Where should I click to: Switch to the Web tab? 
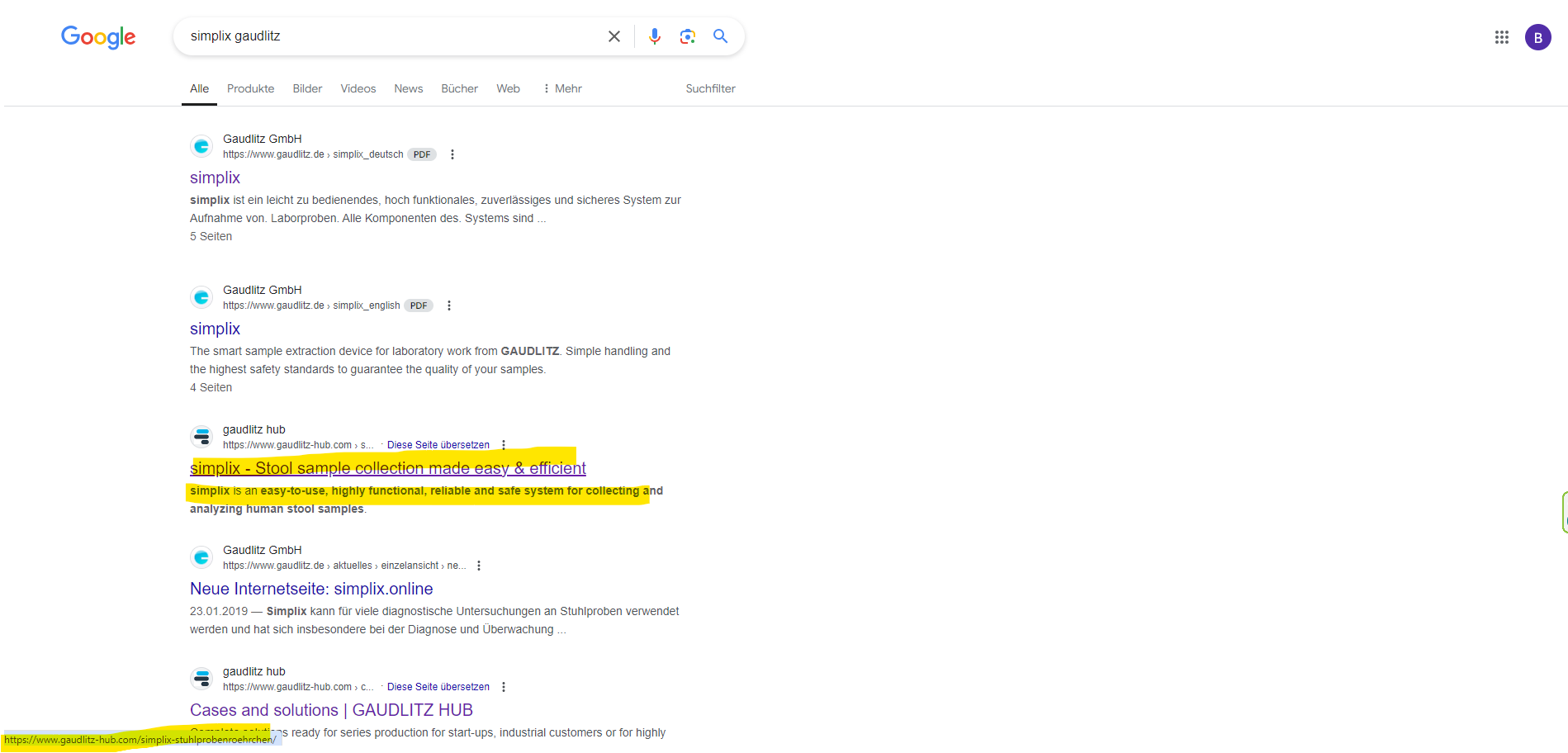point(509,88)
